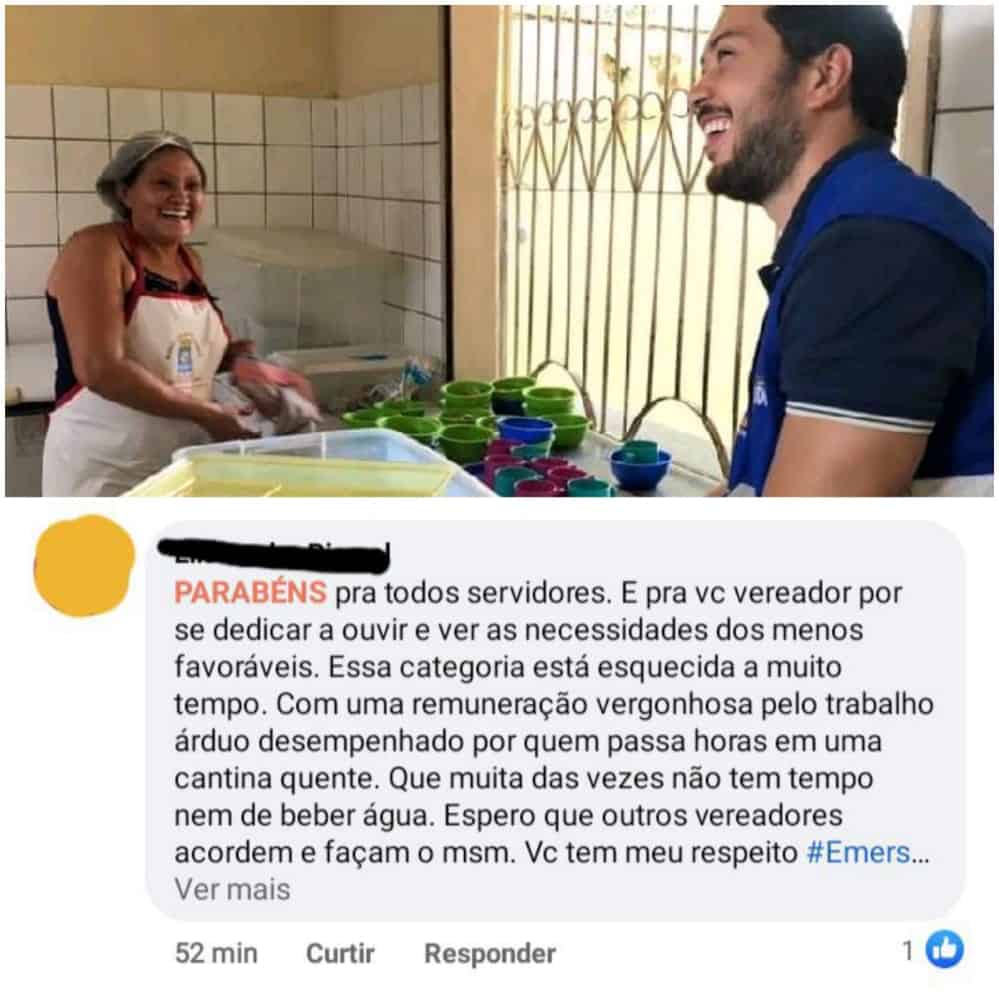Click the comment text bubble body
The image size is (999, 999).
[x=554, y=720]
